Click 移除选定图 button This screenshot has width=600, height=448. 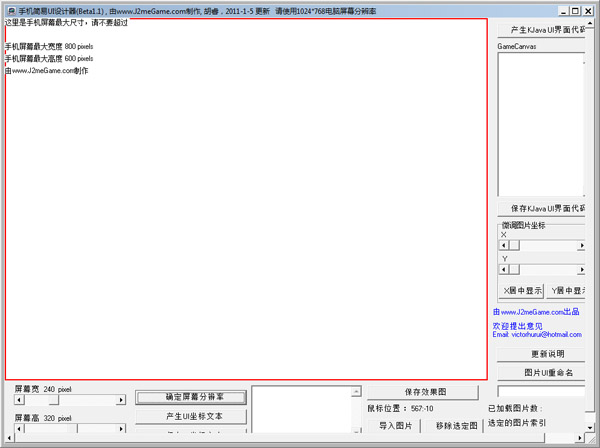(x=453, y=426)
